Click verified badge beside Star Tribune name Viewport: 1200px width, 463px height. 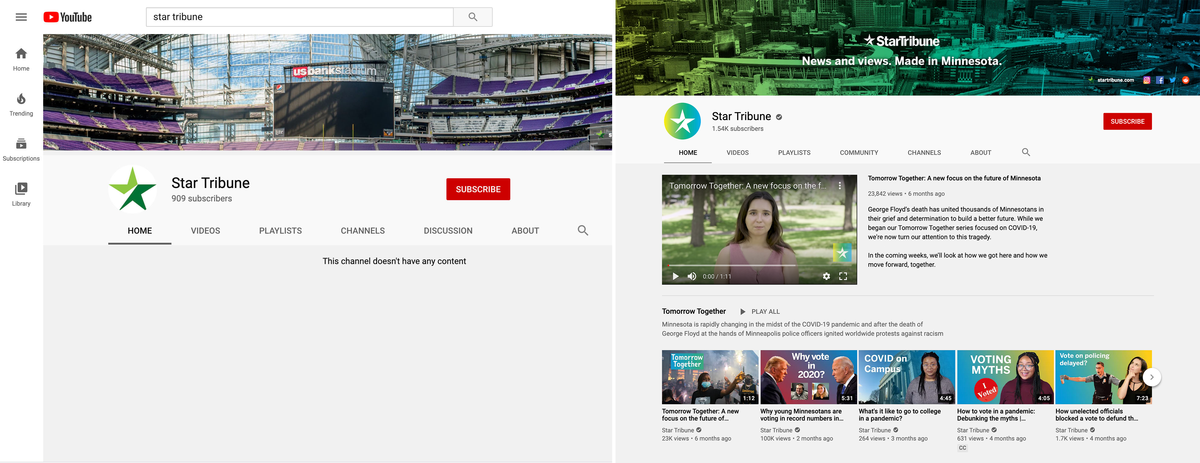(779, 117)
